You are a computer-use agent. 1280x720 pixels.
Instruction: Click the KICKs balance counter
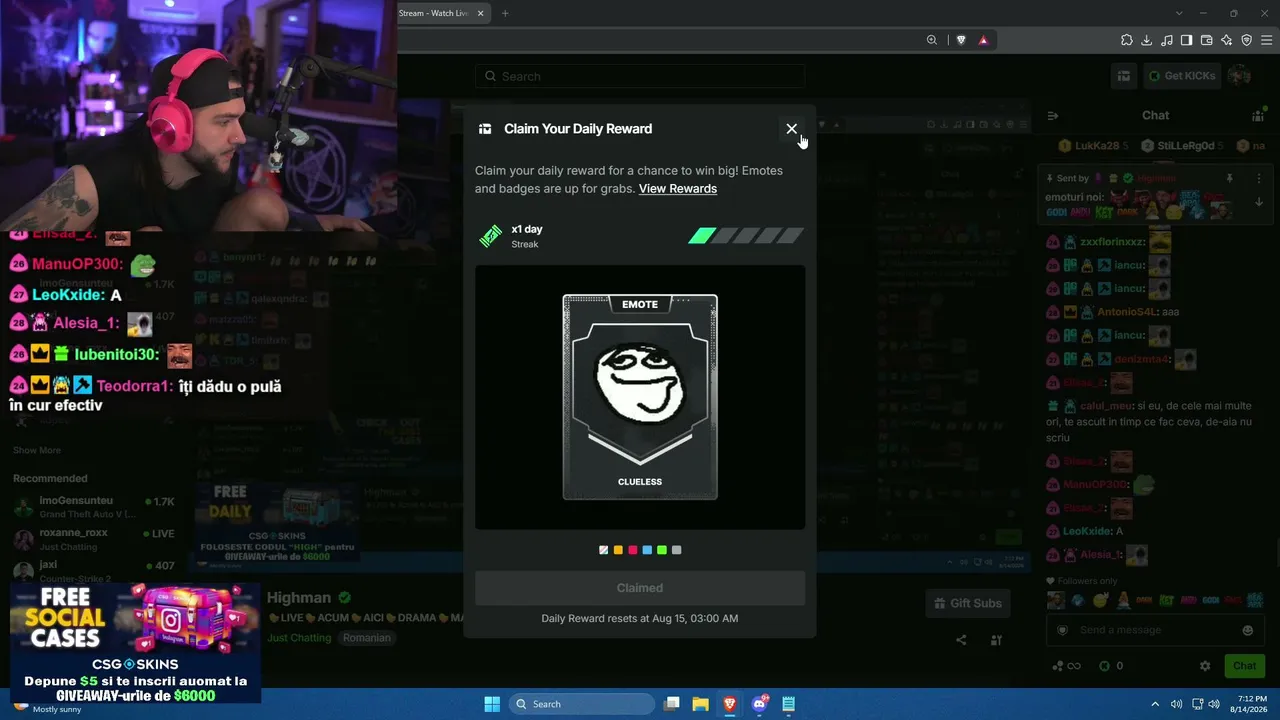(x=1111, y=666)
